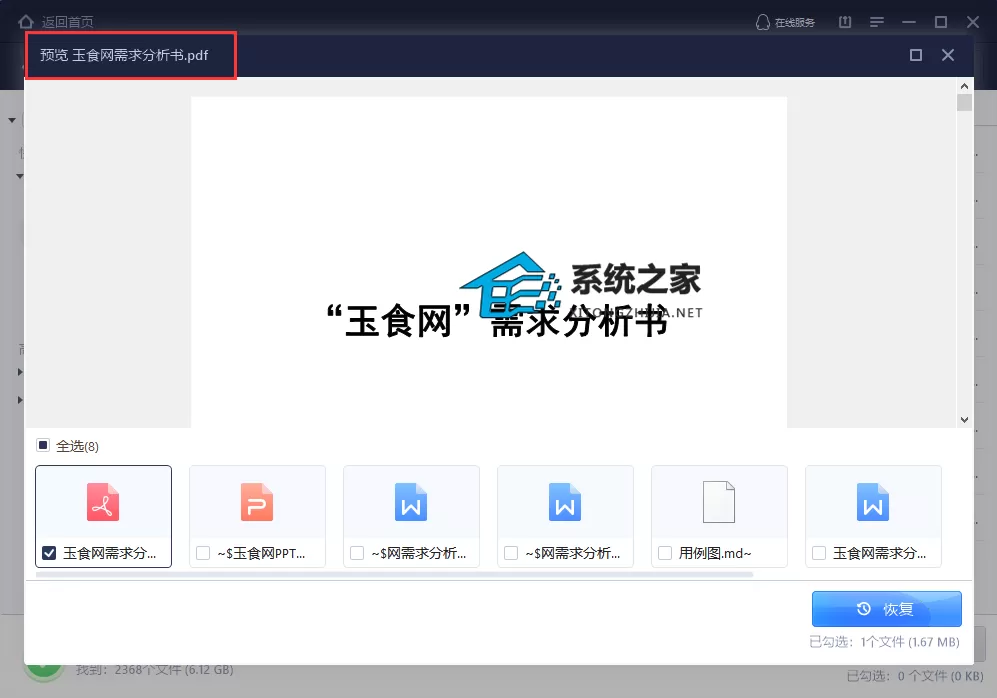
Task: Toggle the 全选(8) select all checkbox
Action: [x=43, y=445]
